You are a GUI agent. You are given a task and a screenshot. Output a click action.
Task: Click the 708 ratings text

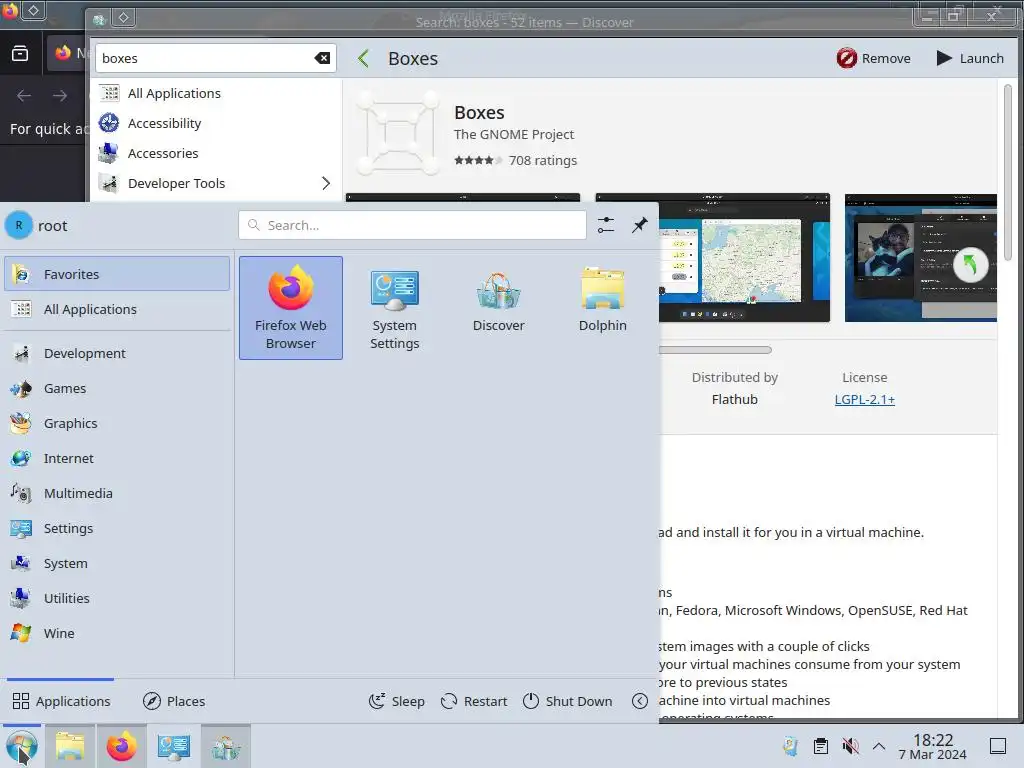pyautogui.click(x=543, y=160)
